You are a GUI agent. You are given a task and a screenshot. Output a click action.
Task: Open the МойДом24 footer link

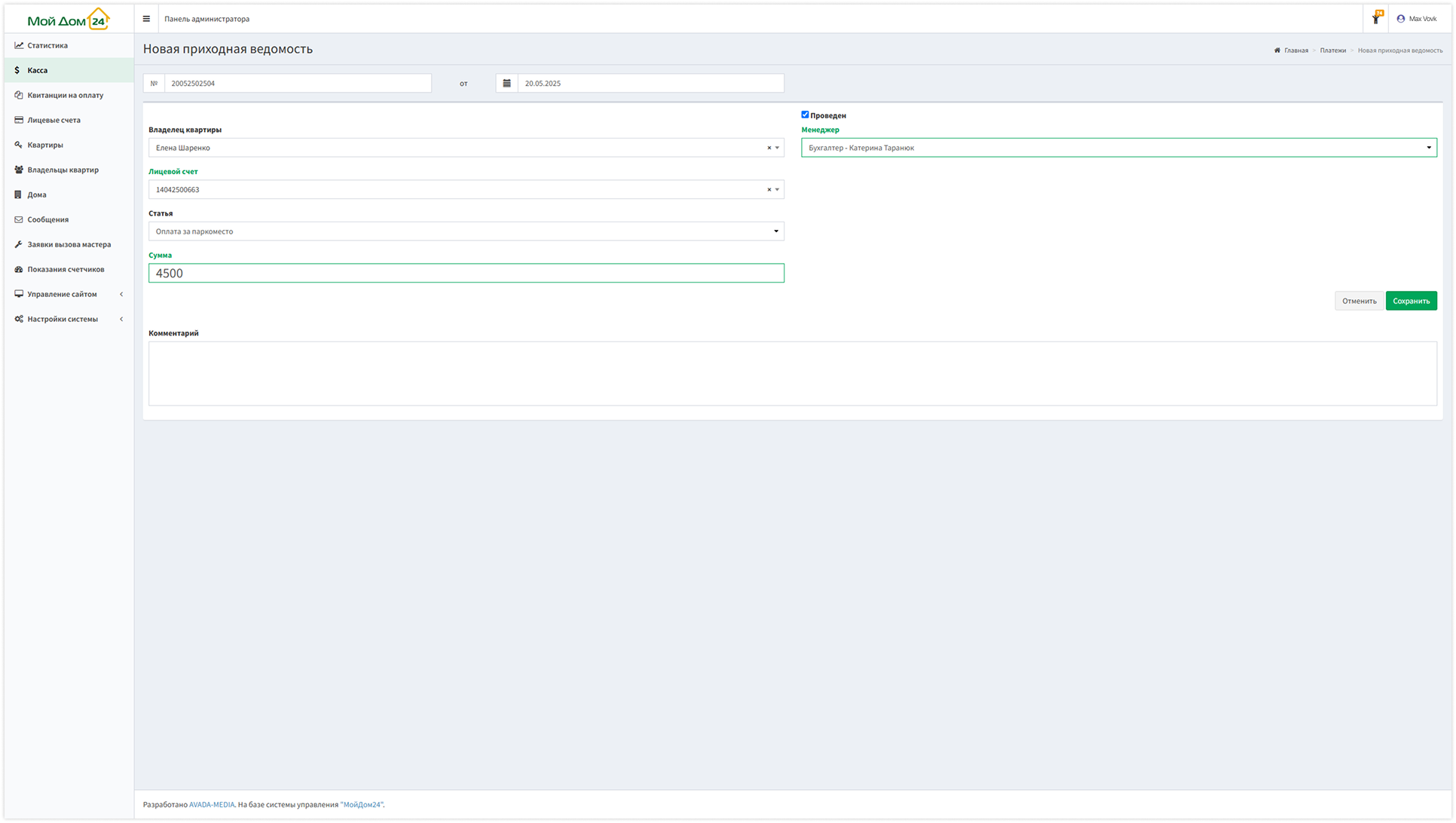tap(362, 805)
